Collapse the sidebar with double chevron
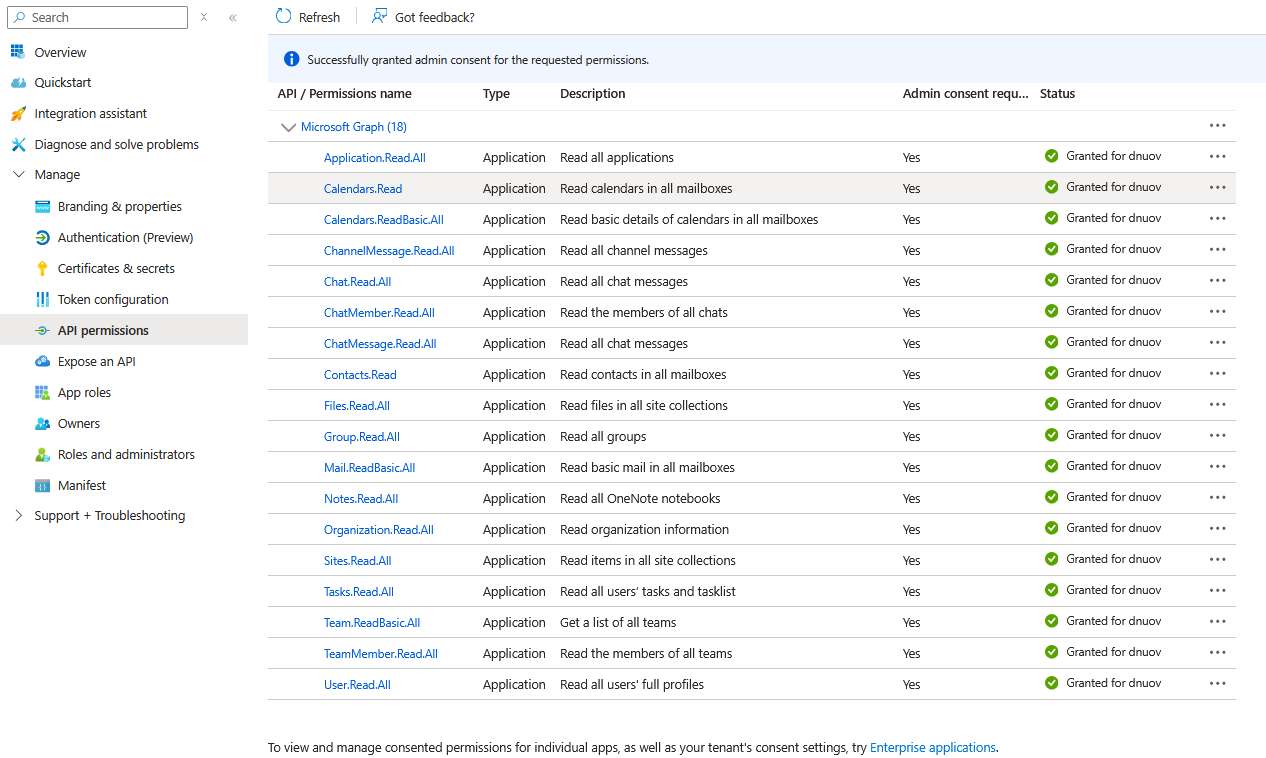This screenshot has height=758, width=1266. (x=233, y=18)
